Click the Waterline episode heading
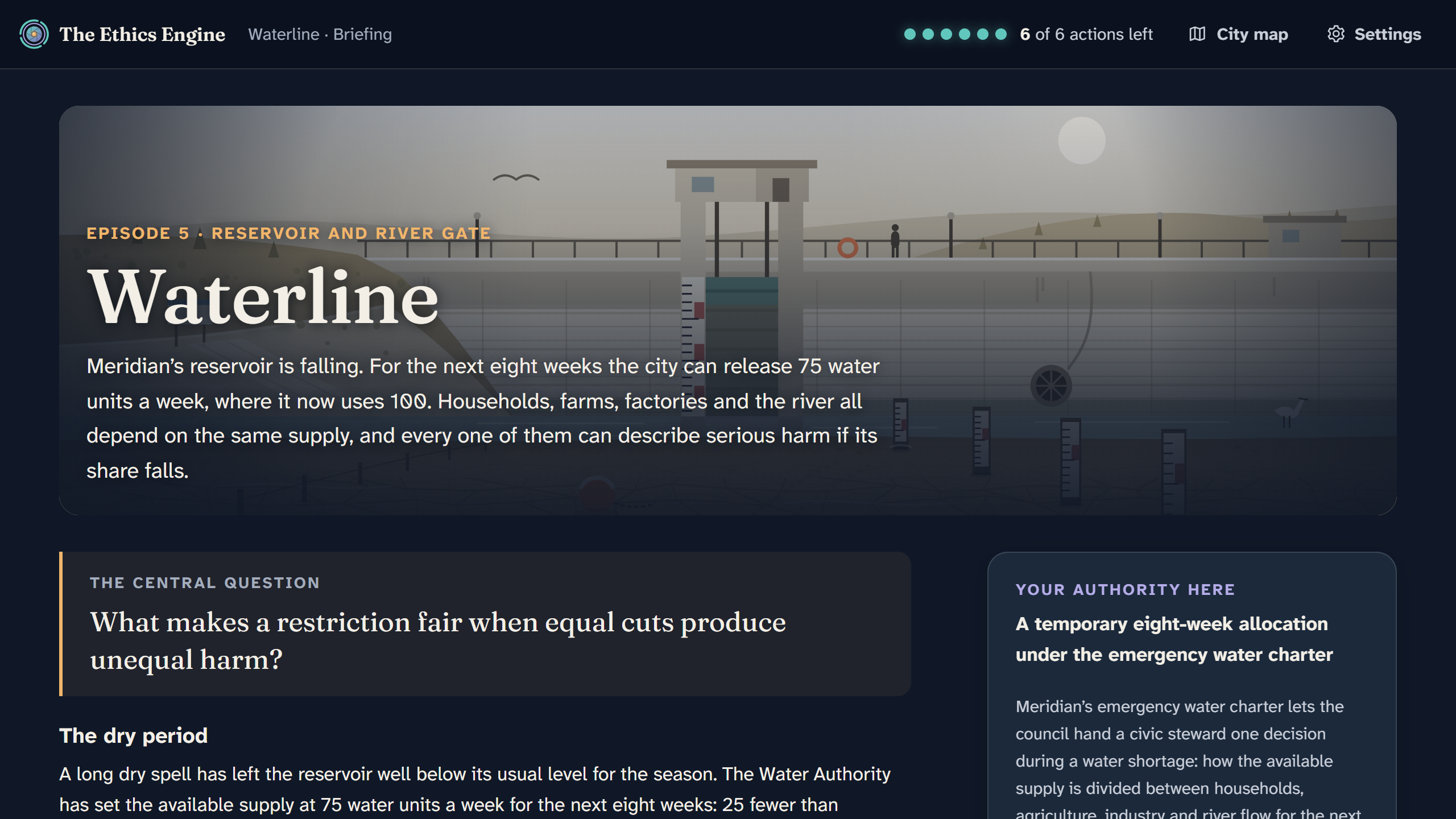Viewport: 1456px width, 819px height. pyautogui.click(x=263, y=297)
